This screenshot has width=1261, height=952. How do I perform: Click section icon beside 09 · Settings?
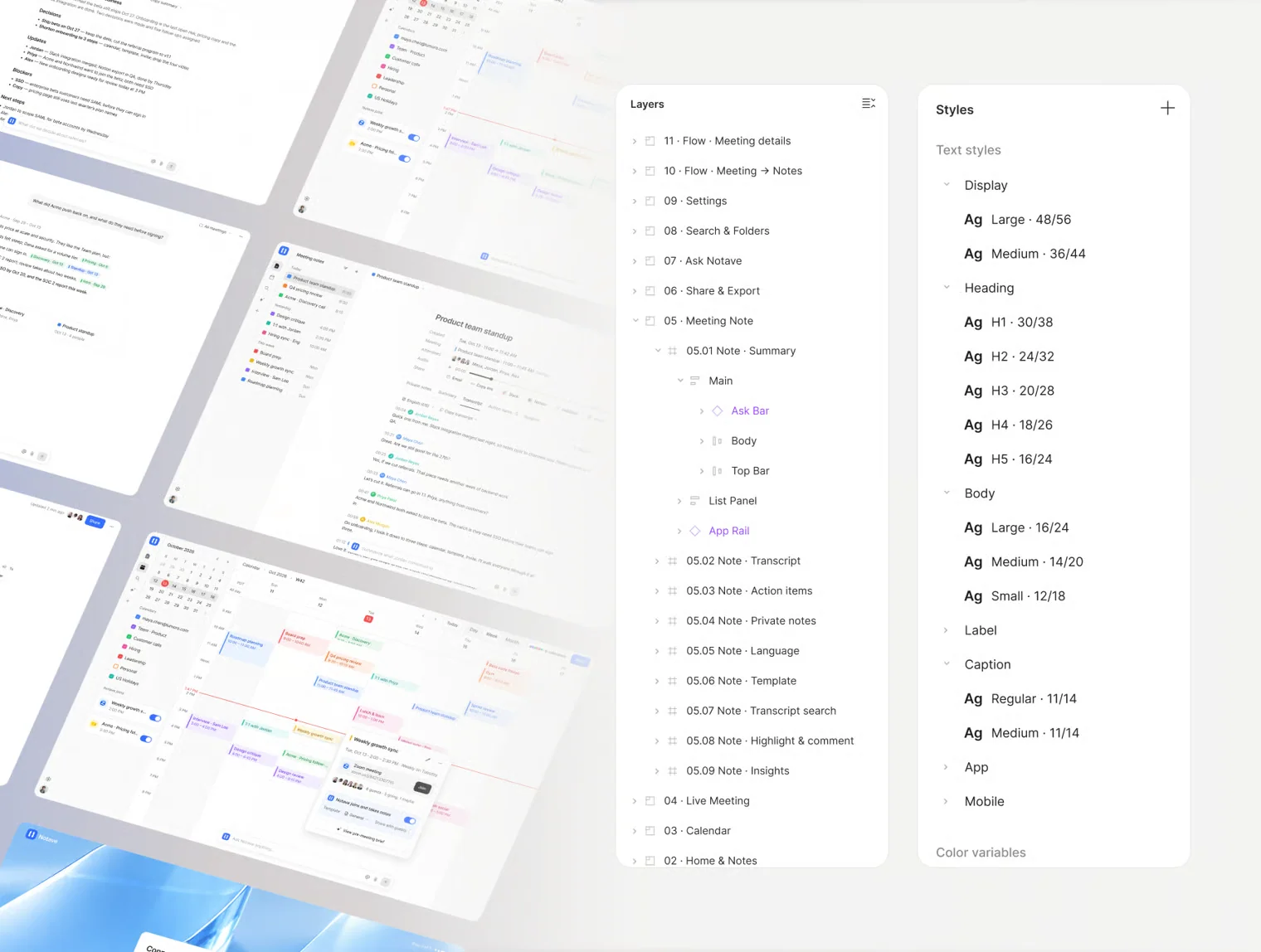(x=650, y=202)
